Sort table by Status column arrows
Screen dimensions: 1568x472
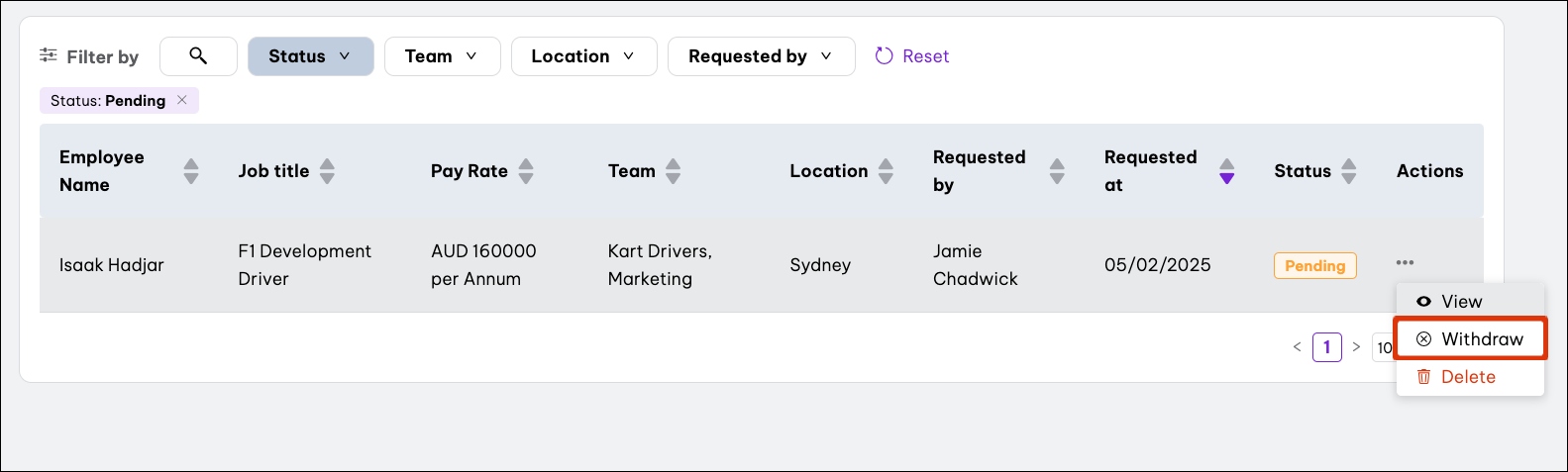click(x=1348, y=171)
